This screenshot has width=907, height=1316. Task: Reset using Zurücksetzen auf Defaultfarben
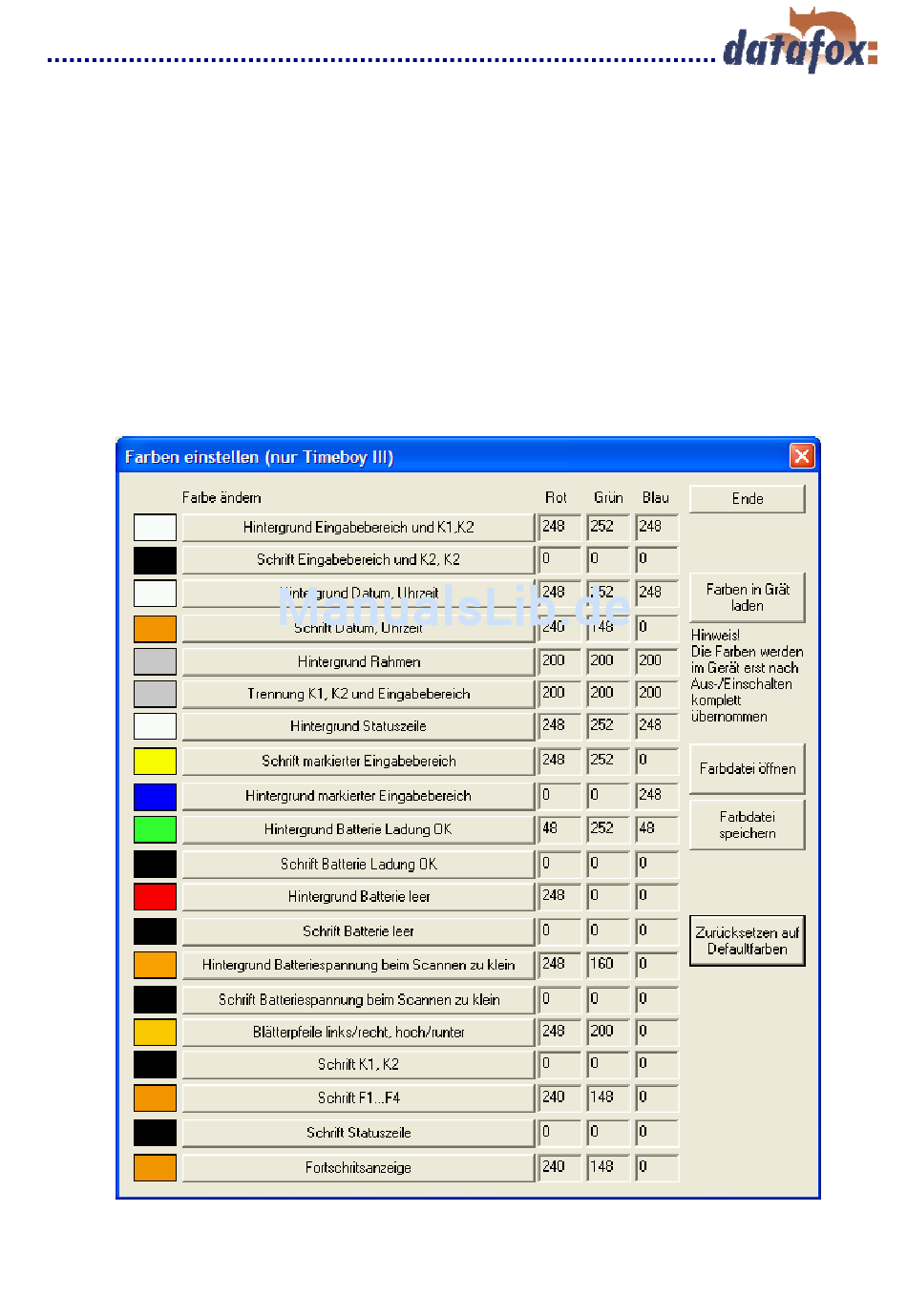click(x=747, y=941)
